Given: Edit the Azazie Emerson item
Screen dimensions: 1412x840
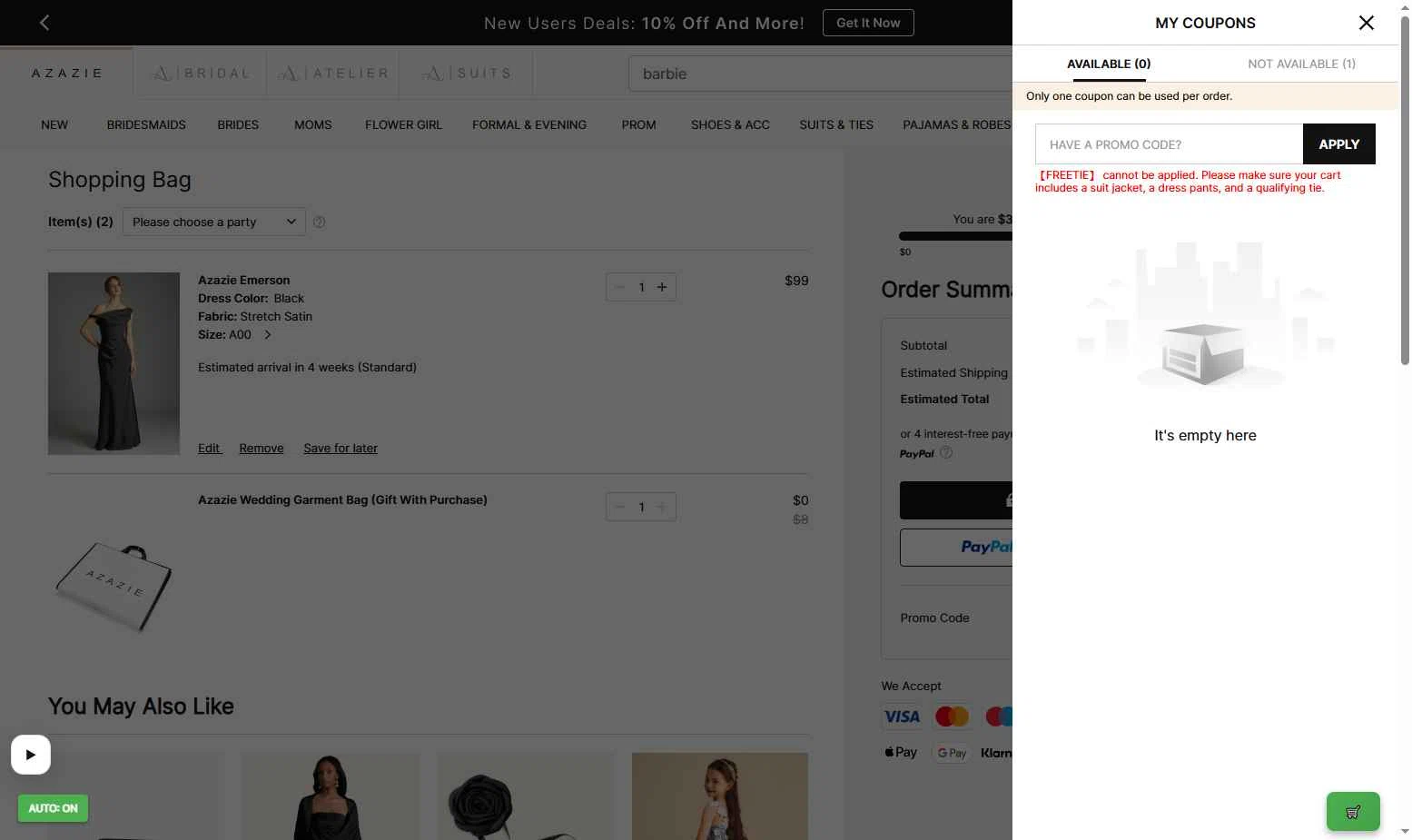Looking at the screenshot, I should 209,448.
